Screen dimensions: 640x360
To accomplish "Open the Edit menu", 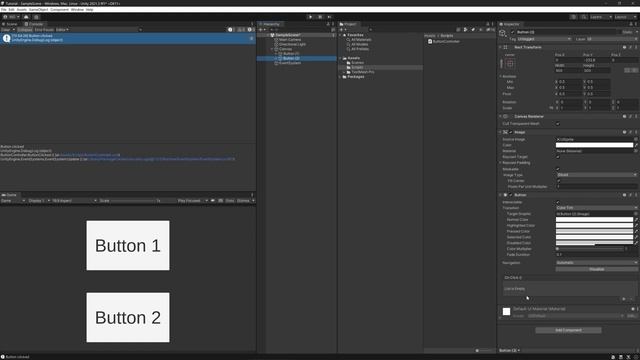I will pos(11,9).
